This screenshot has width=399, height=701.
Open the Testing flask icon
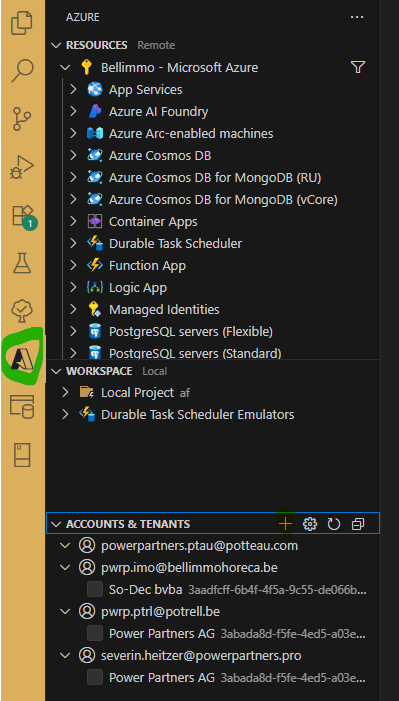pos(22,263)
